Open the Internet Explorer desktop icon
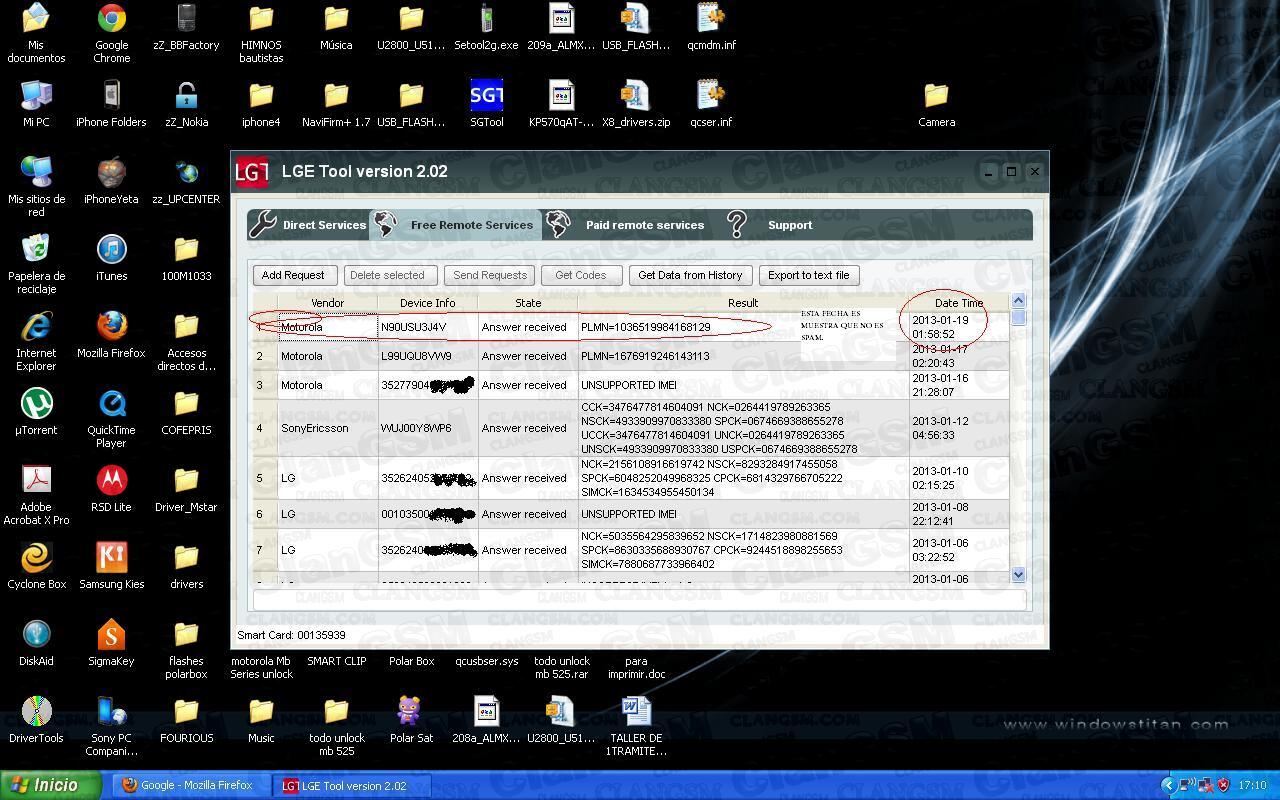 [36, 340]
